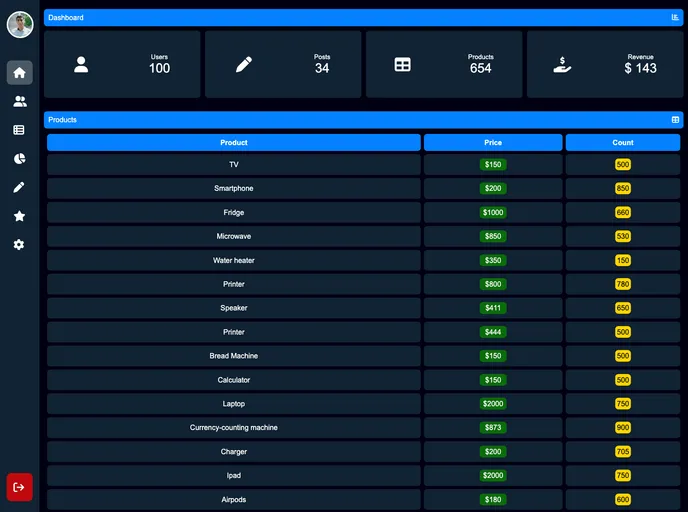Open the star favorites icon in sidebar

(19, 216)
